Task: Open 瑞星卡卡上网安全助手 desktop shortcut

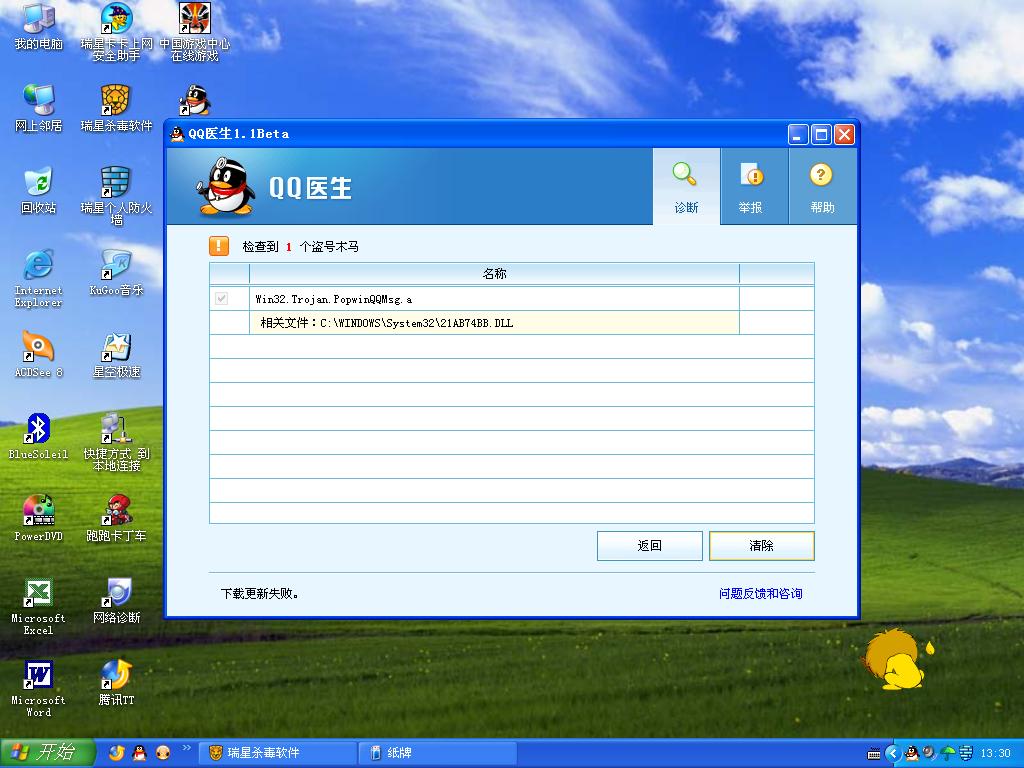Action: point(116,31)
